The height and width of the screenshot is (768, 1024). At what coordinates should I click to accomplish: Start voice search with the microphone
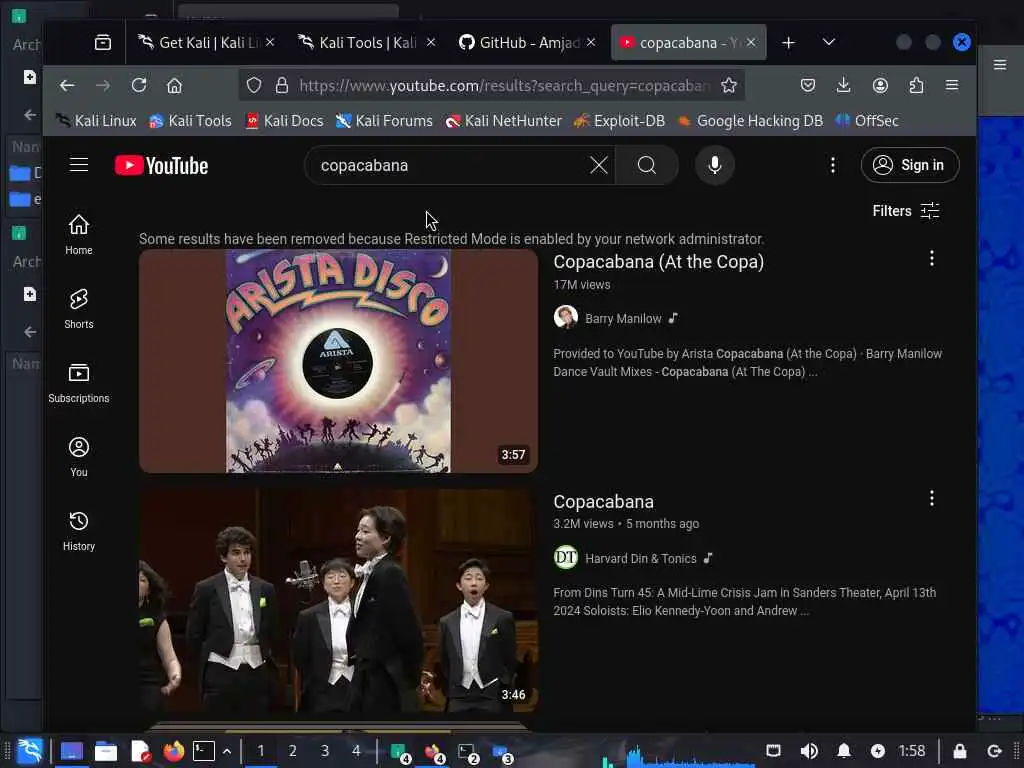coord(714,165)
